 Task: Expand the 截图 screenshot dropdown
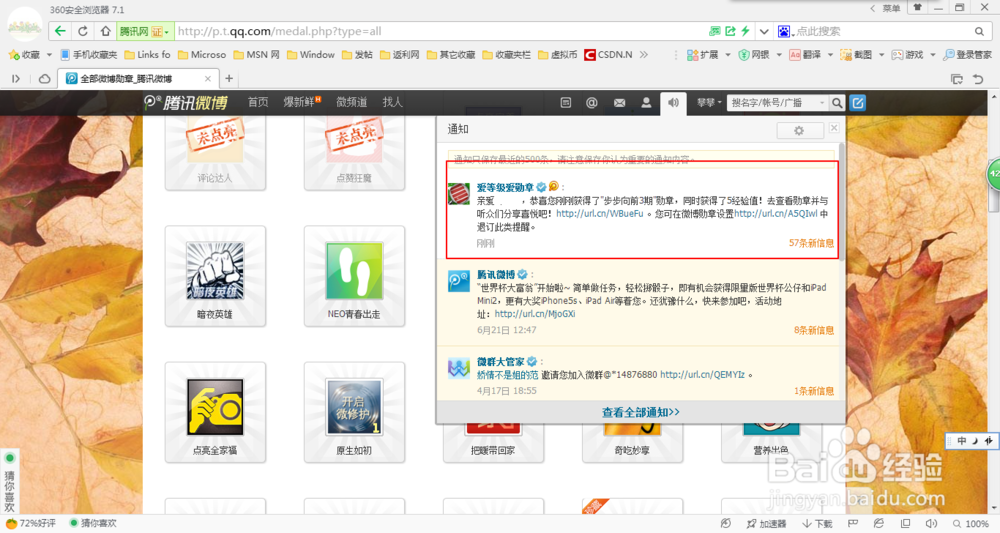point(881,55)
